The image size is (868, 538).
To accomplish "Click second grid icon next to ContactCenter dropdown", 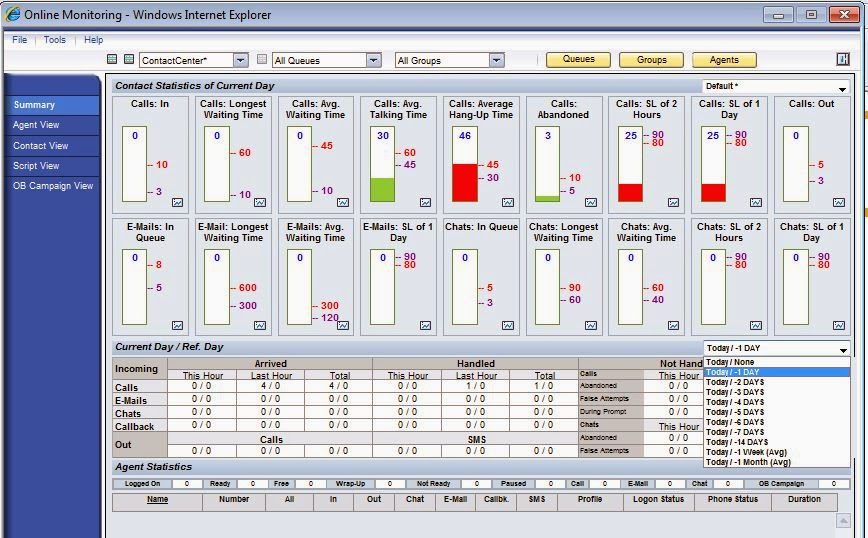I will (129, 59).
